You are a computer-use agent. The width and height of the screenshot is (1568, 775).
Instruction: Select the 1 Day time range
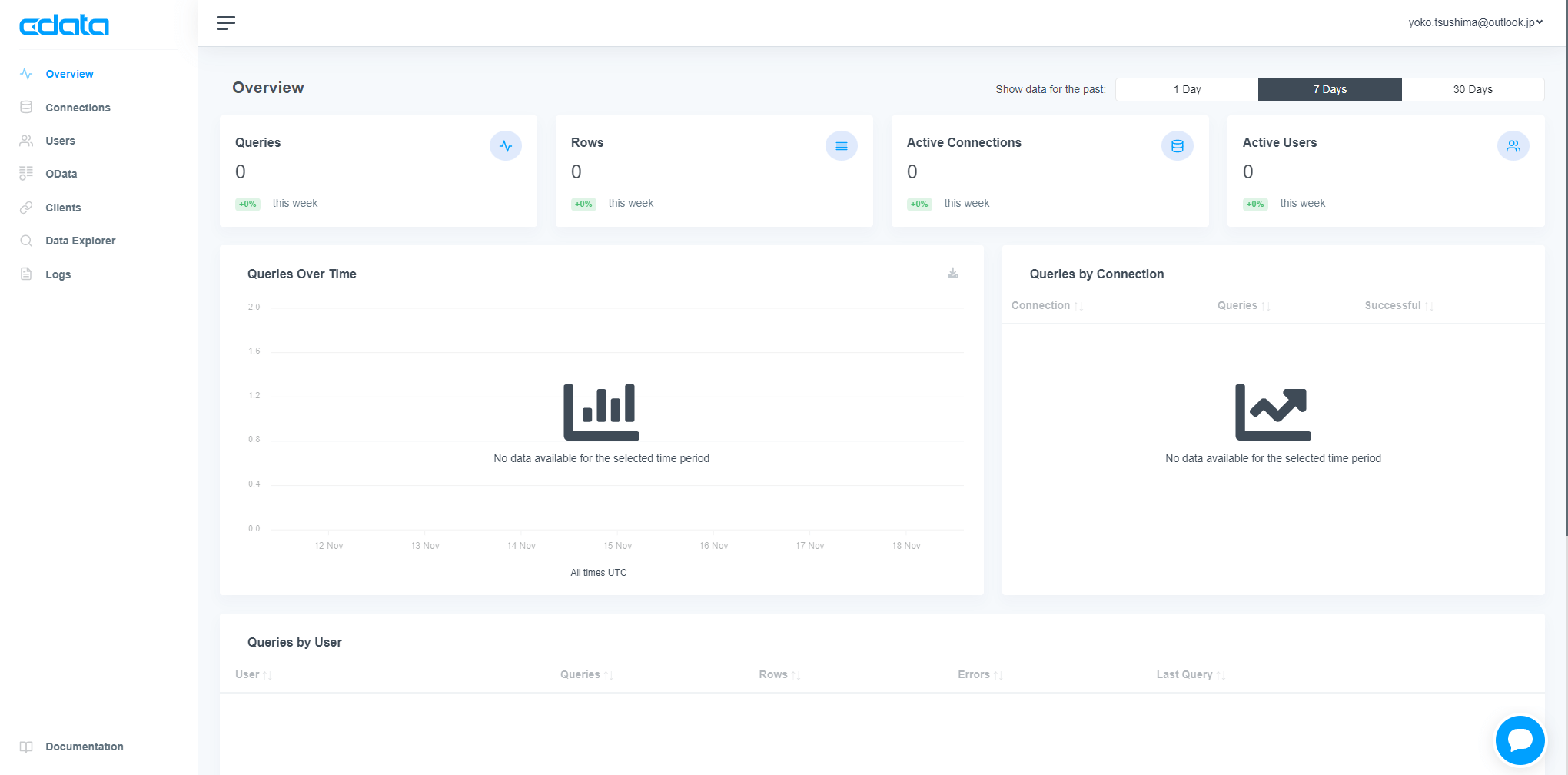[1187, 89]
